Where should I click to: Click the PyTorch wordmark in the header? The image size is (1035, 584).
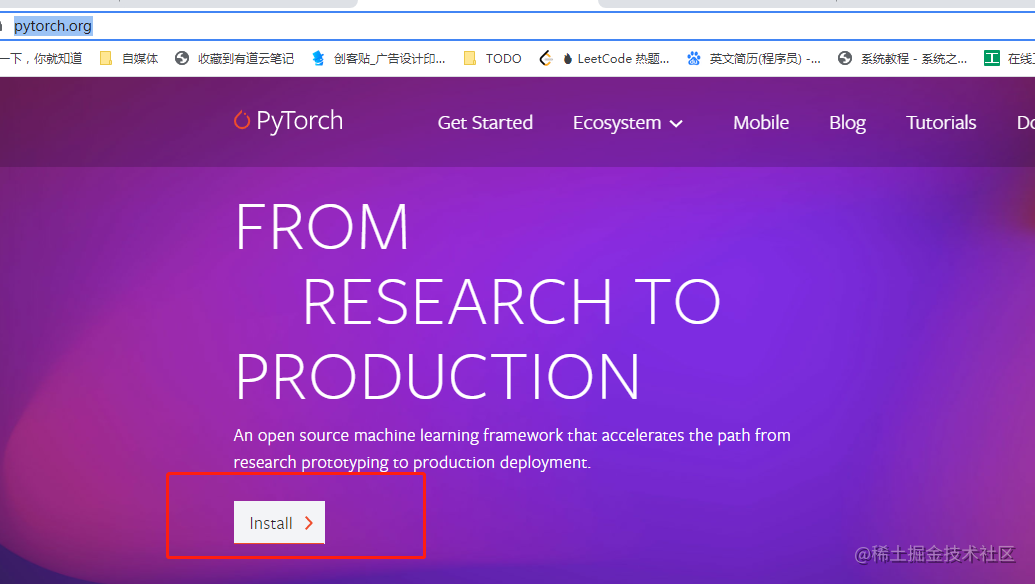pos(300,121)
